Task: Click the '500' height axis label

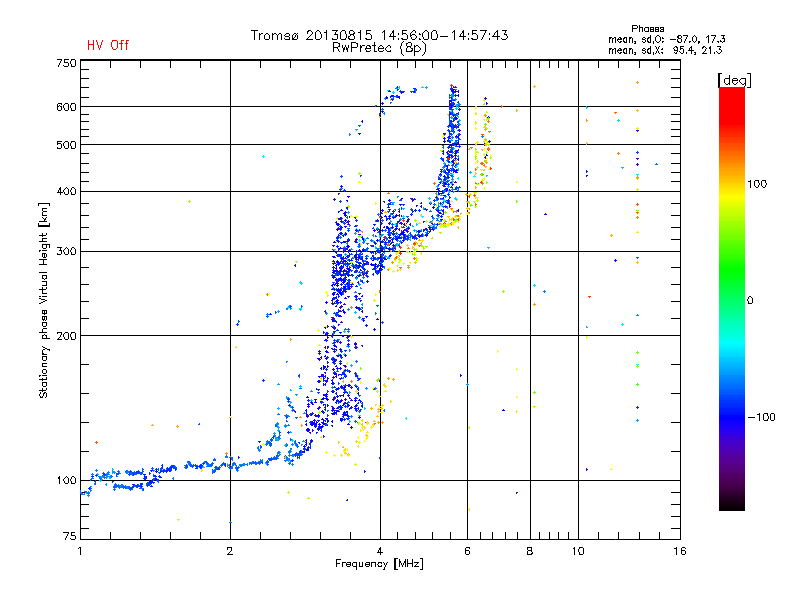Action: coord(66,145)
